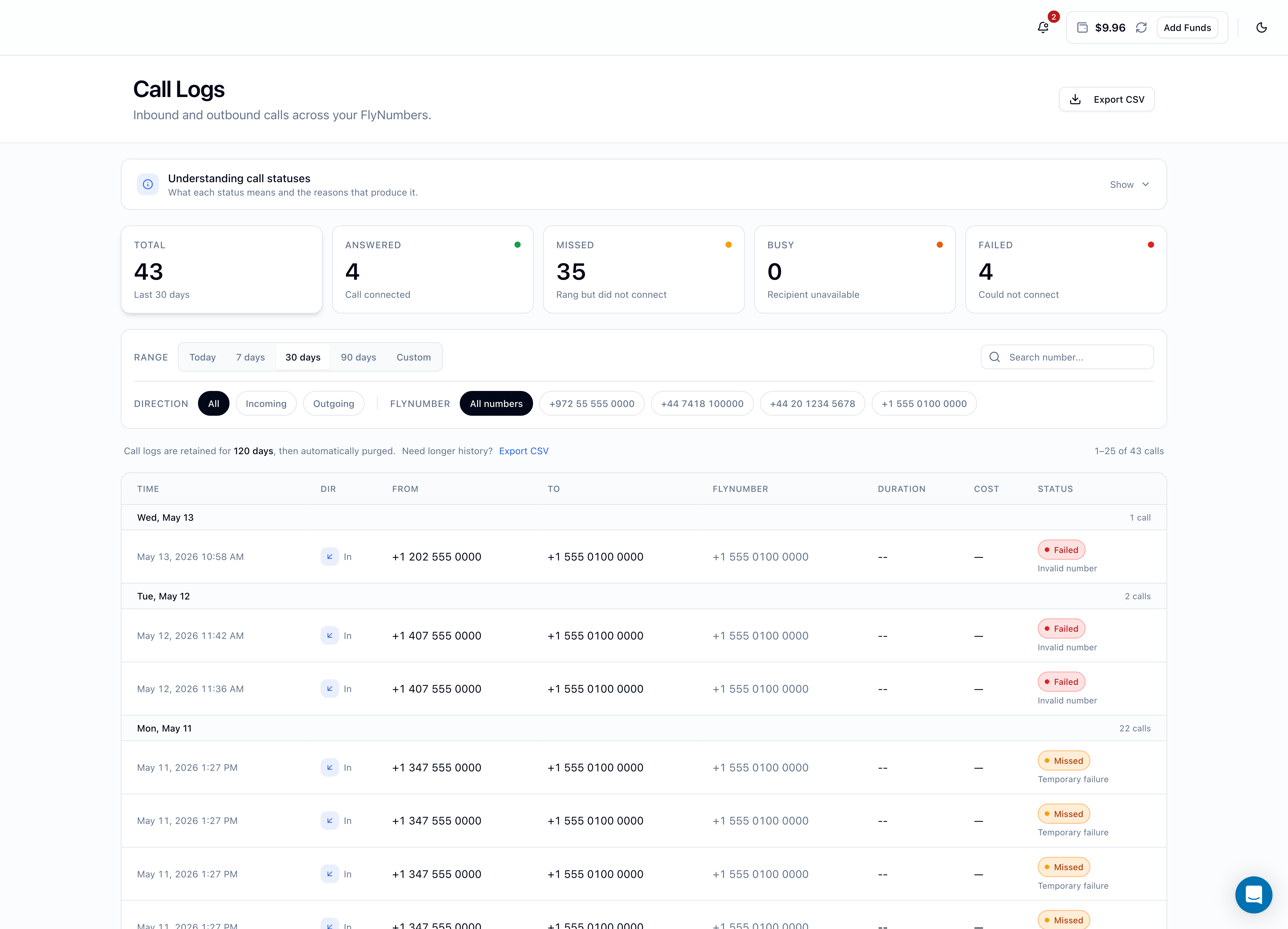Expand Understanding call statuses with Show

(x=1129, y=185)
